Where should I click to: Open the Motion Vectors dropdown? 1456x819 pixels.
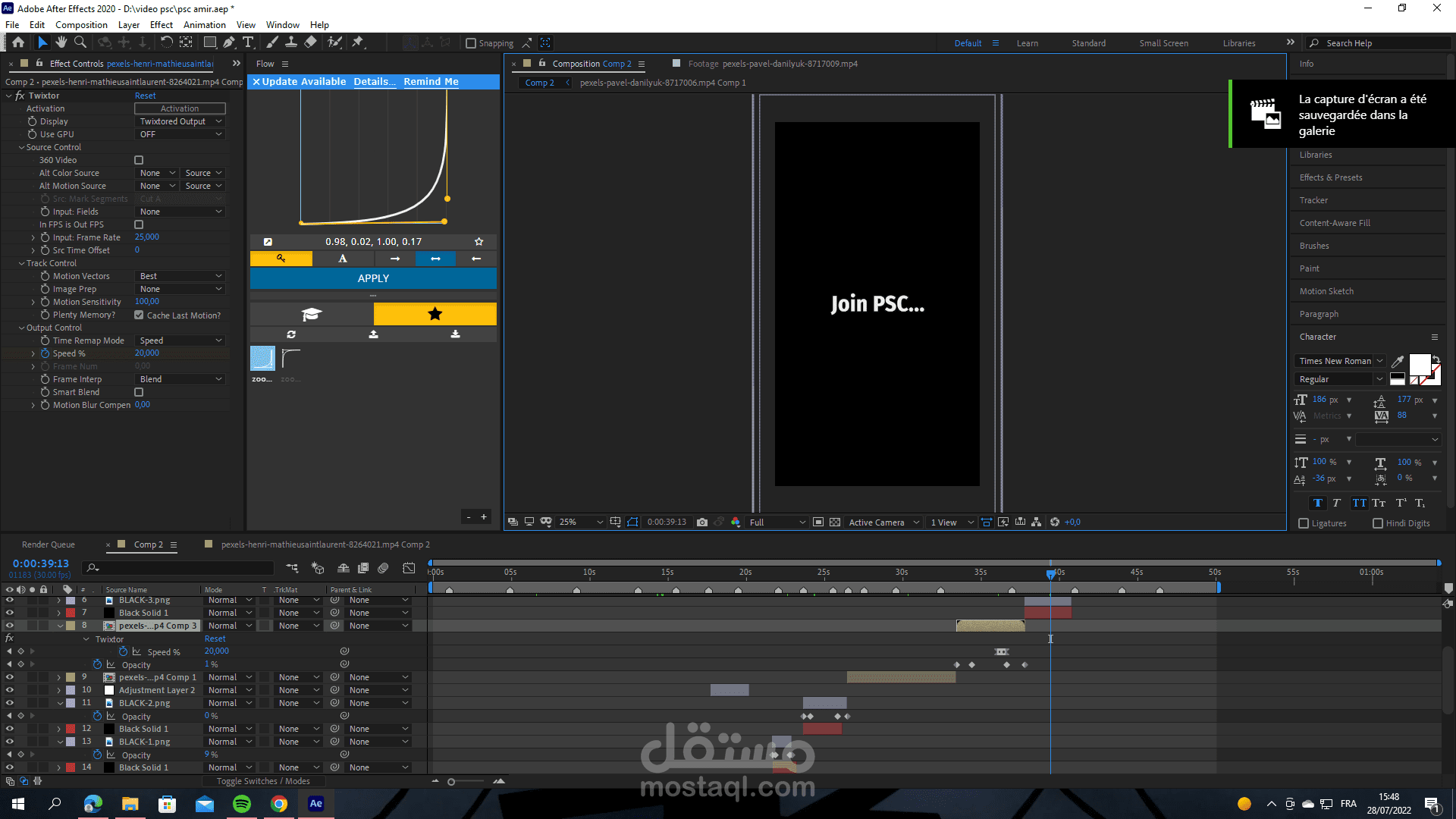click(180, 276)
